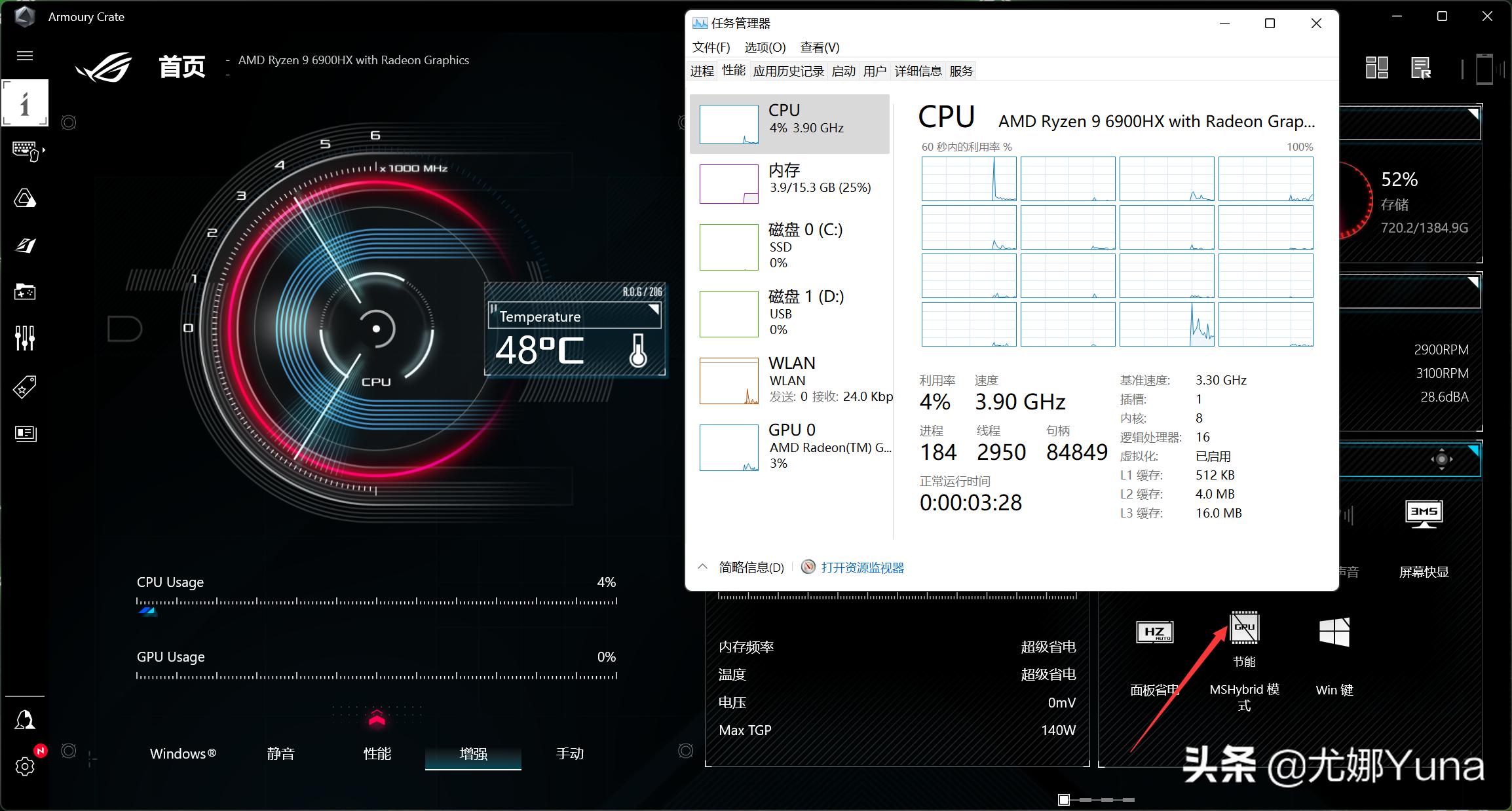The width and height of the screenshot is (1512, 811).
Task: Toggle the Win 键 Windows key setting
Action: [x=1334, y=631]
